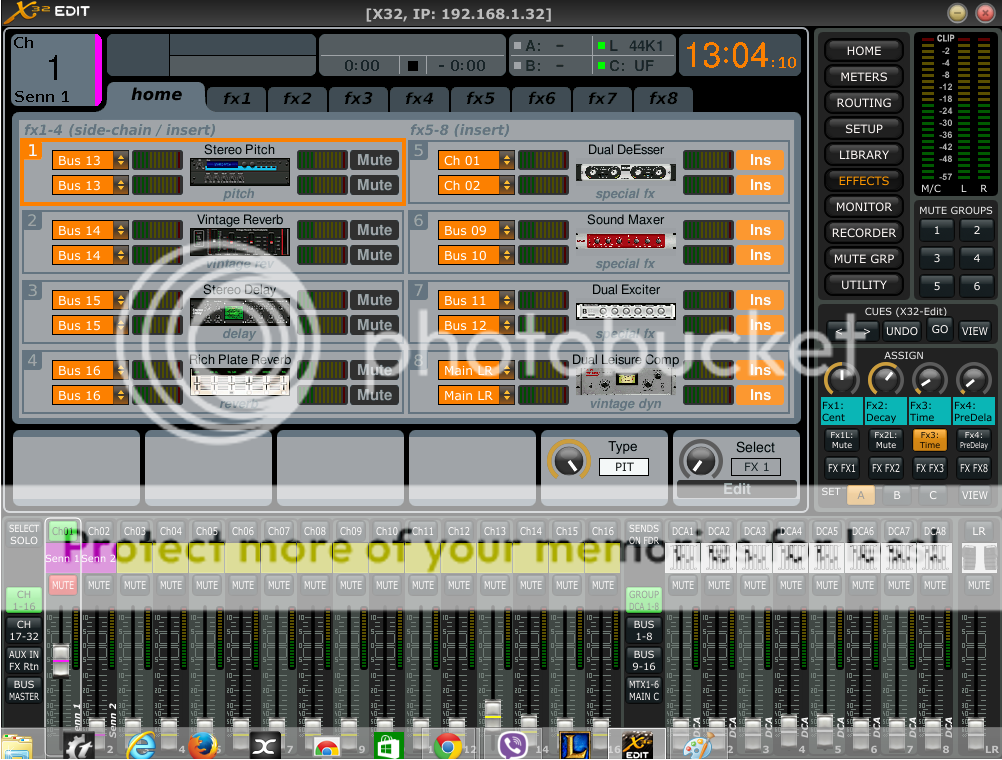Click the Ch13 fader handle
Image resolution: width=1002 pixels, height=760 pixels.
coord(492,710)
